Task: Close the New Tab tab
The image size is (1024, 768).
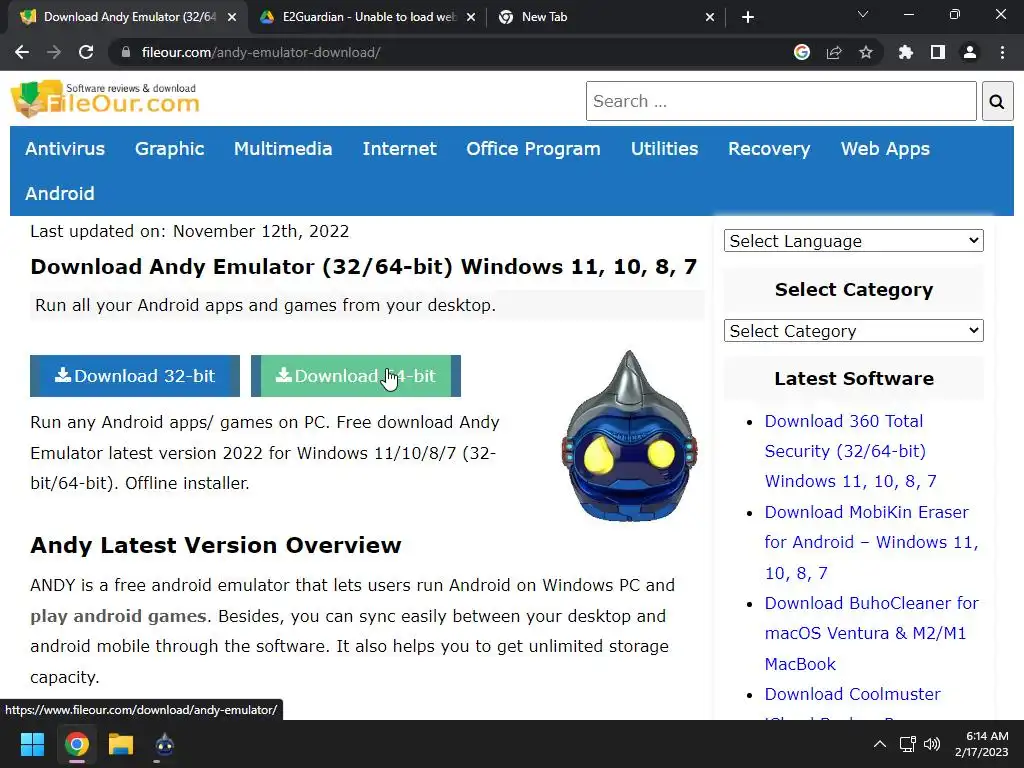Action: (710, 17)
